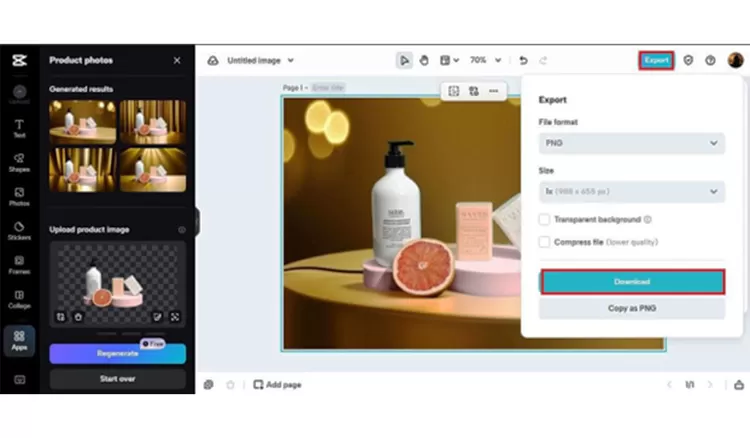The height and width of the screenshot is (438, 750).
Task: Click the undo arrow
Action: (523, 60)
